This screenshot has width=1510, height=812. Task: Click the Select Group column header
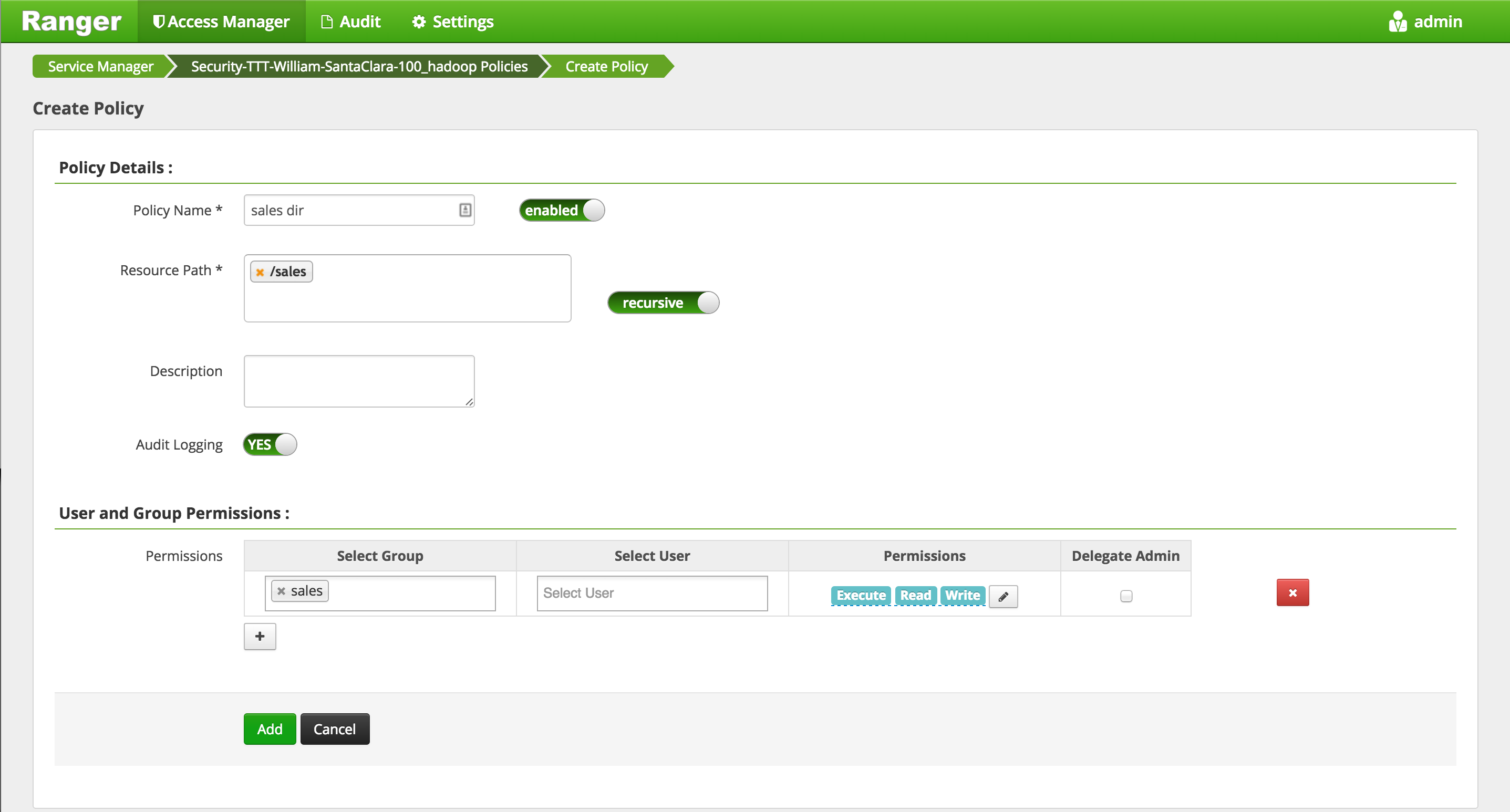click(x=380, y=556)
